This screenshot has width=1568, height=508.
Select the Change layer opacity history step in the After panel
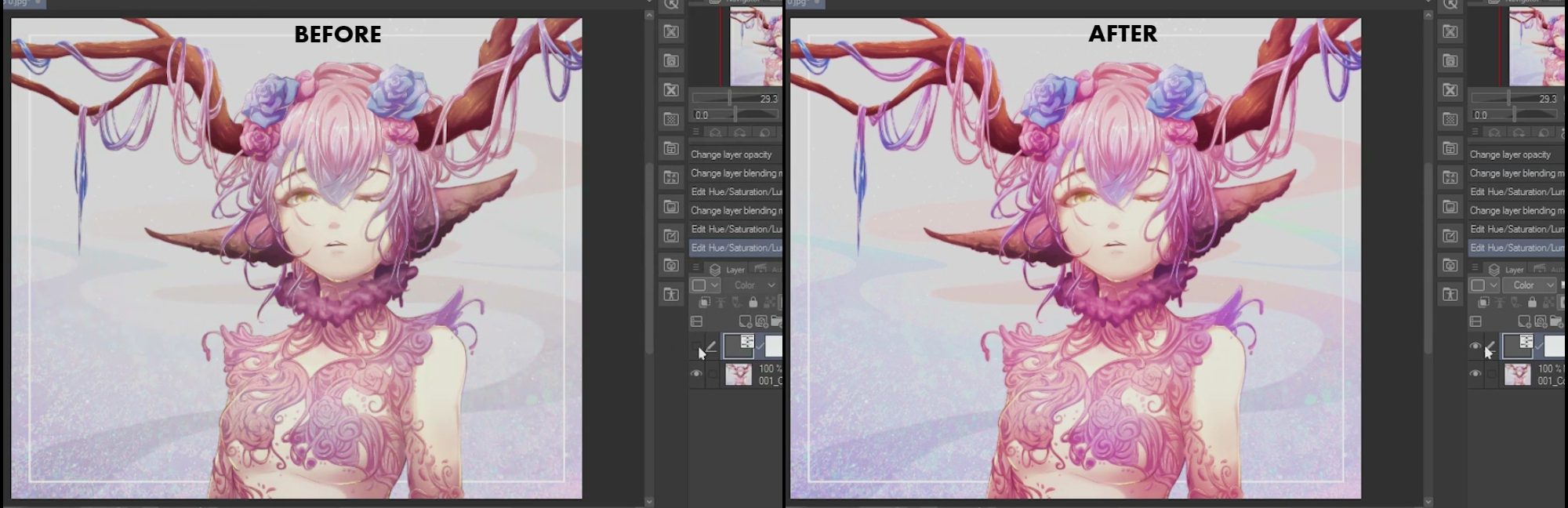[1515, 154]
